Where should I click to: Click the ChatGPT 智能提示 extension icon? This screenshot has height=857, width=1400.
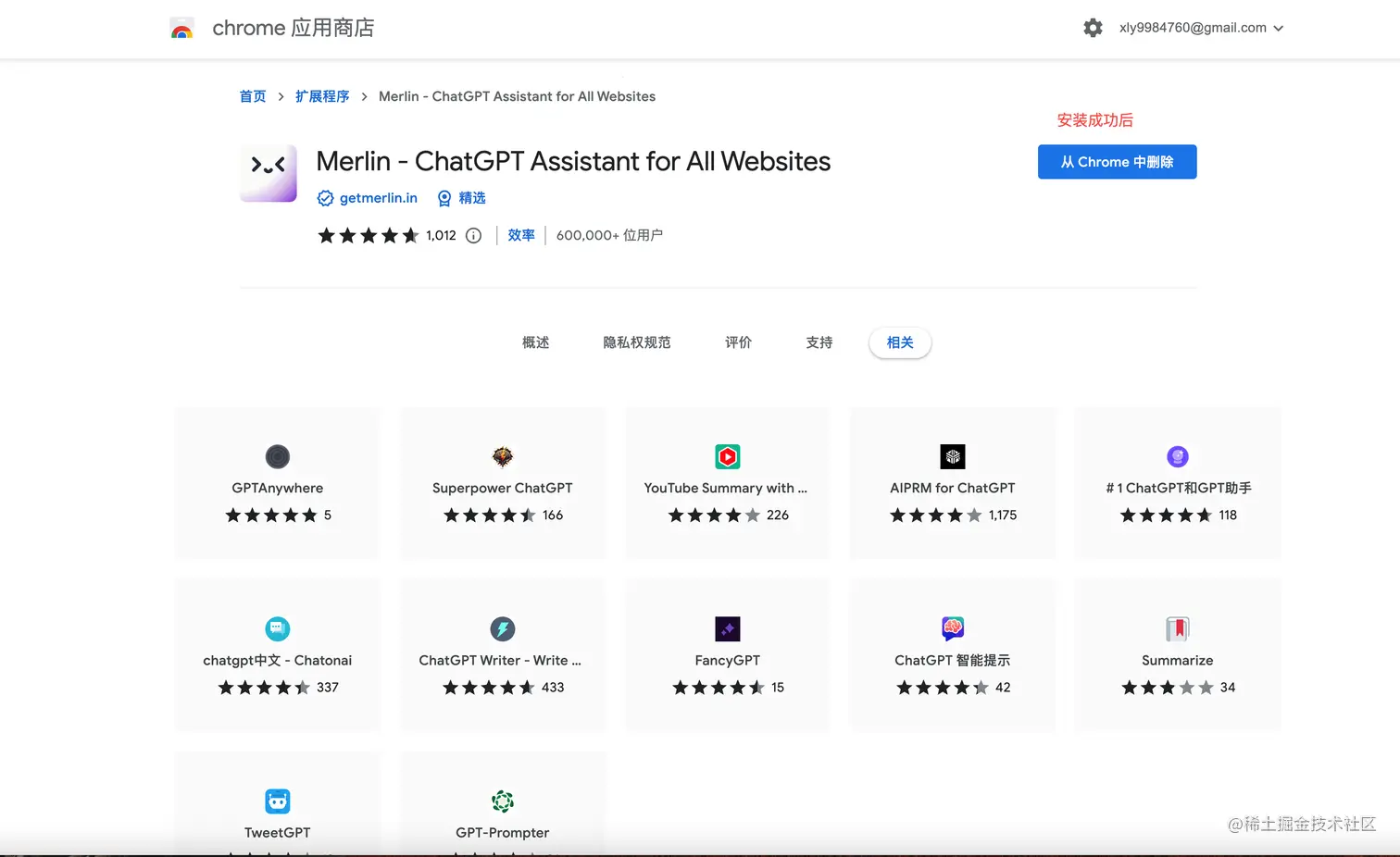(x=953, y=628)
